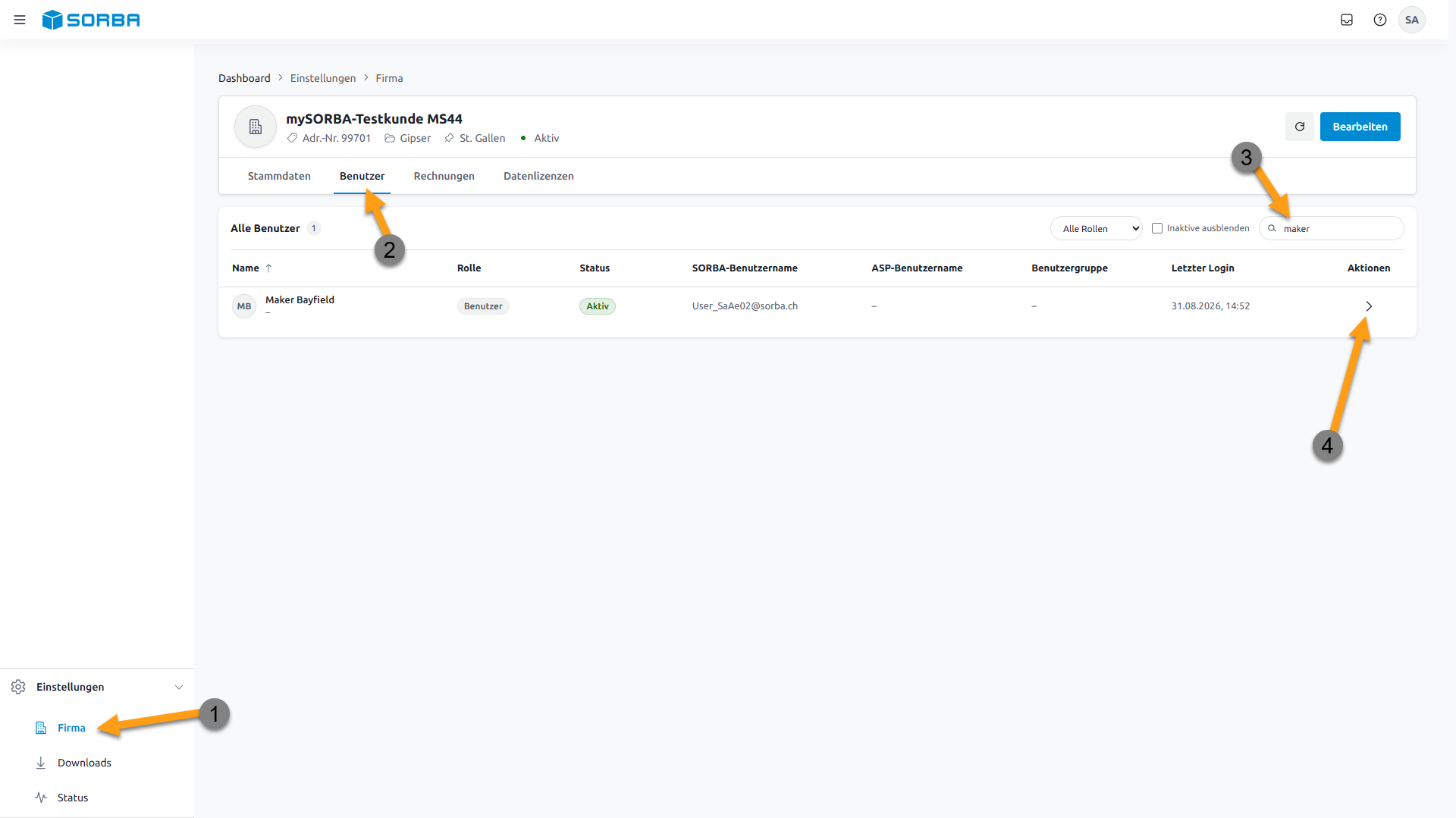Click the Downloads arrow icon
The height and width of the screenshot is (818, 1456).
point(41,763)
